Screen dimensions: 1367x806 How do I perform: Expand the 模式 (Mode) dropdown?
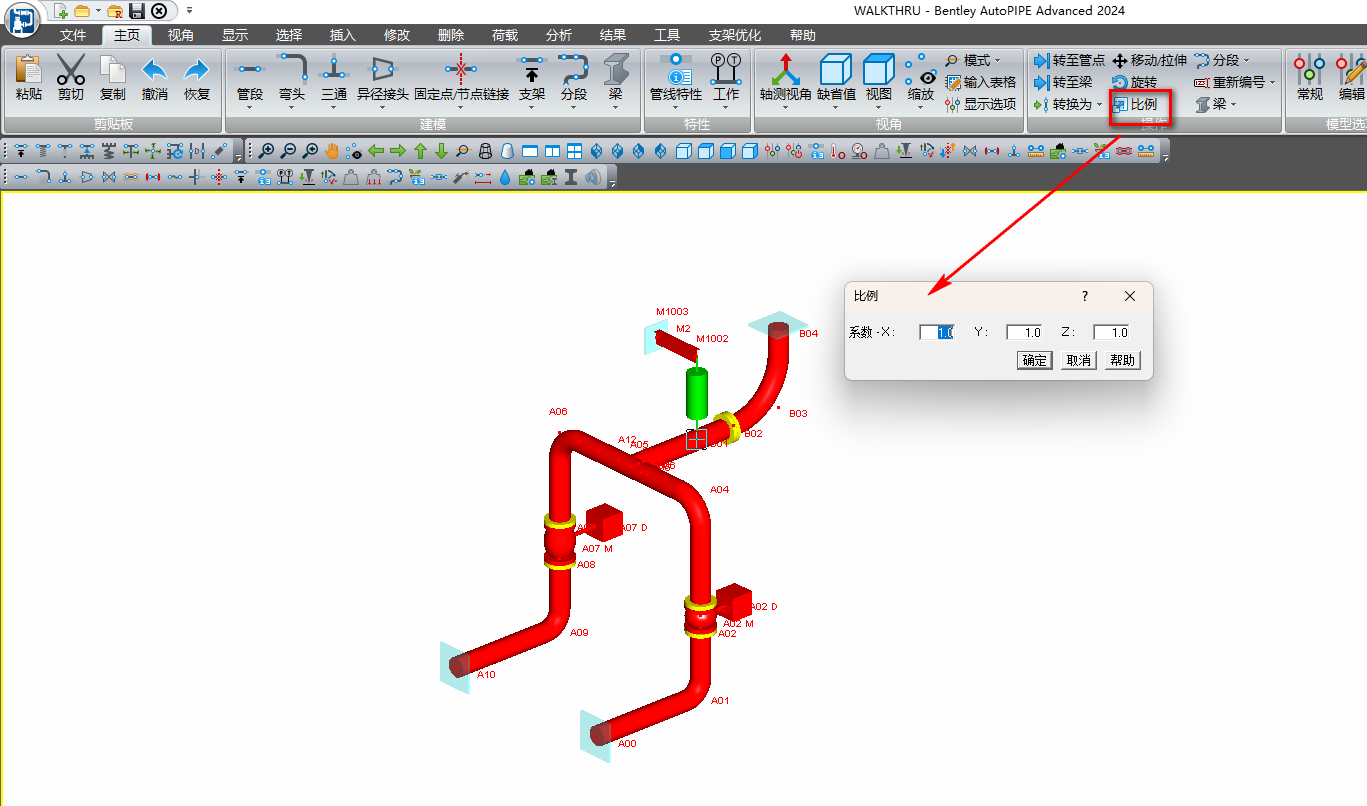(x=975, y=61)
